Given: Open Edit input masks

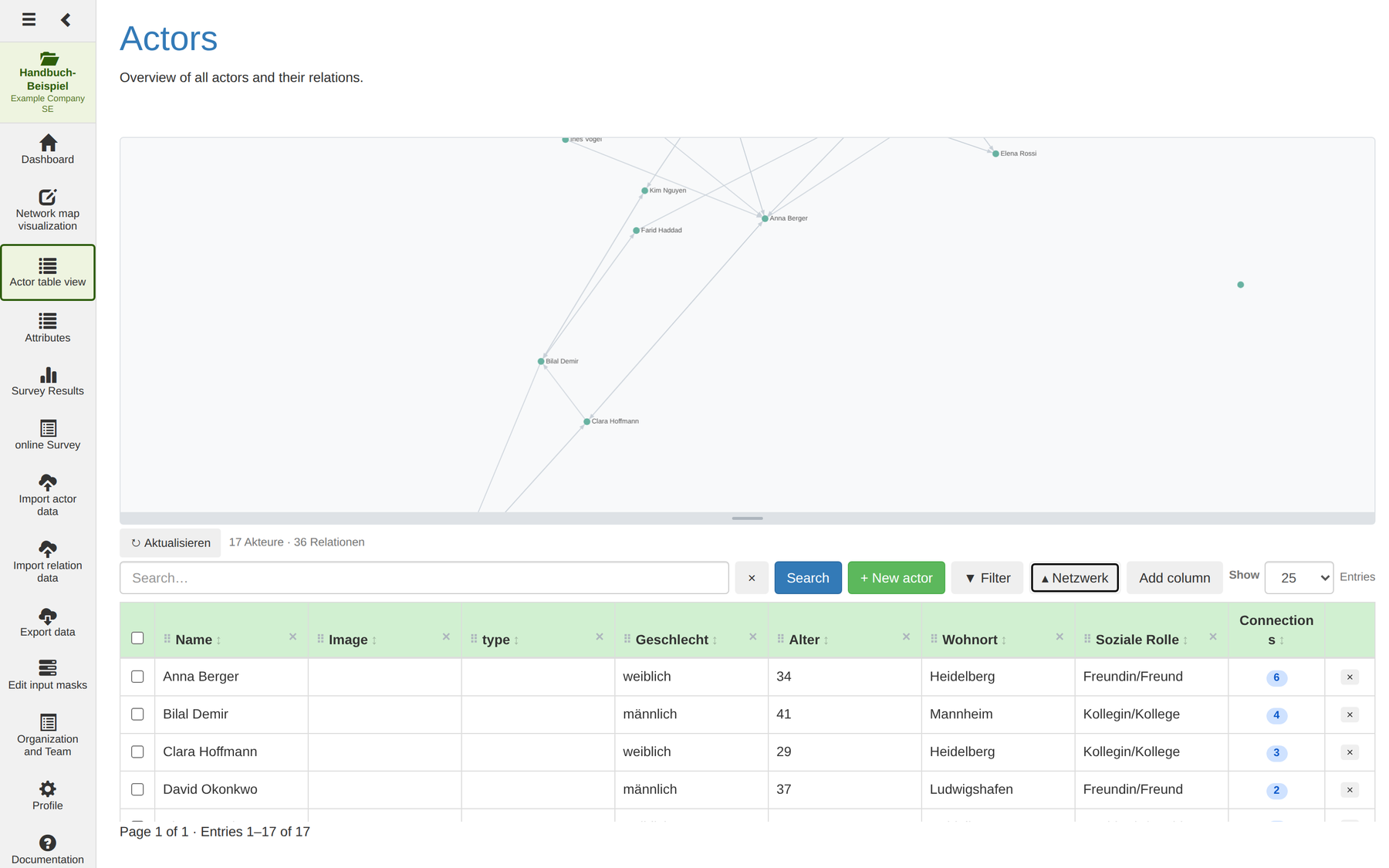Looking at the screenshot, I should click(48, 675).
